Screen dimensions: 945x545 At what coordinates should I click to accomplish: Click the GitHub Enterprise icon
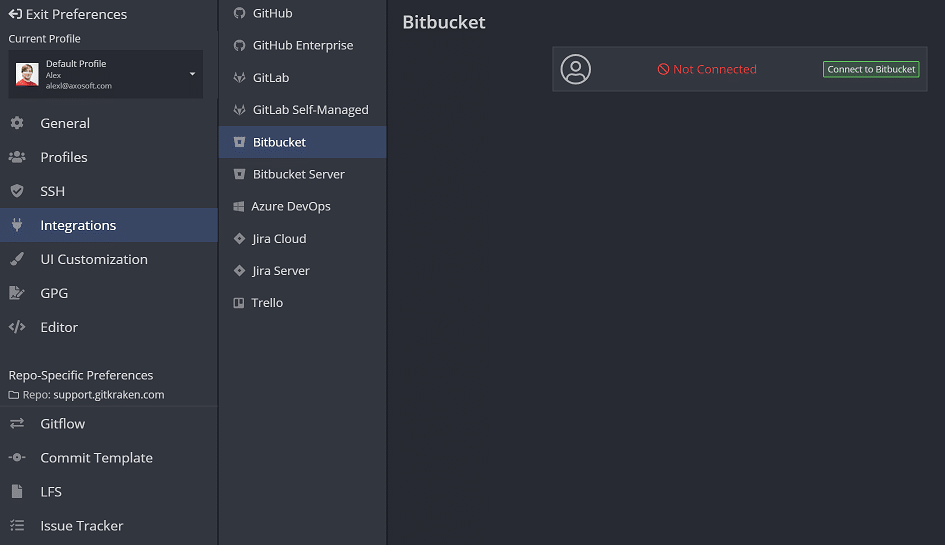coord(239,45)
